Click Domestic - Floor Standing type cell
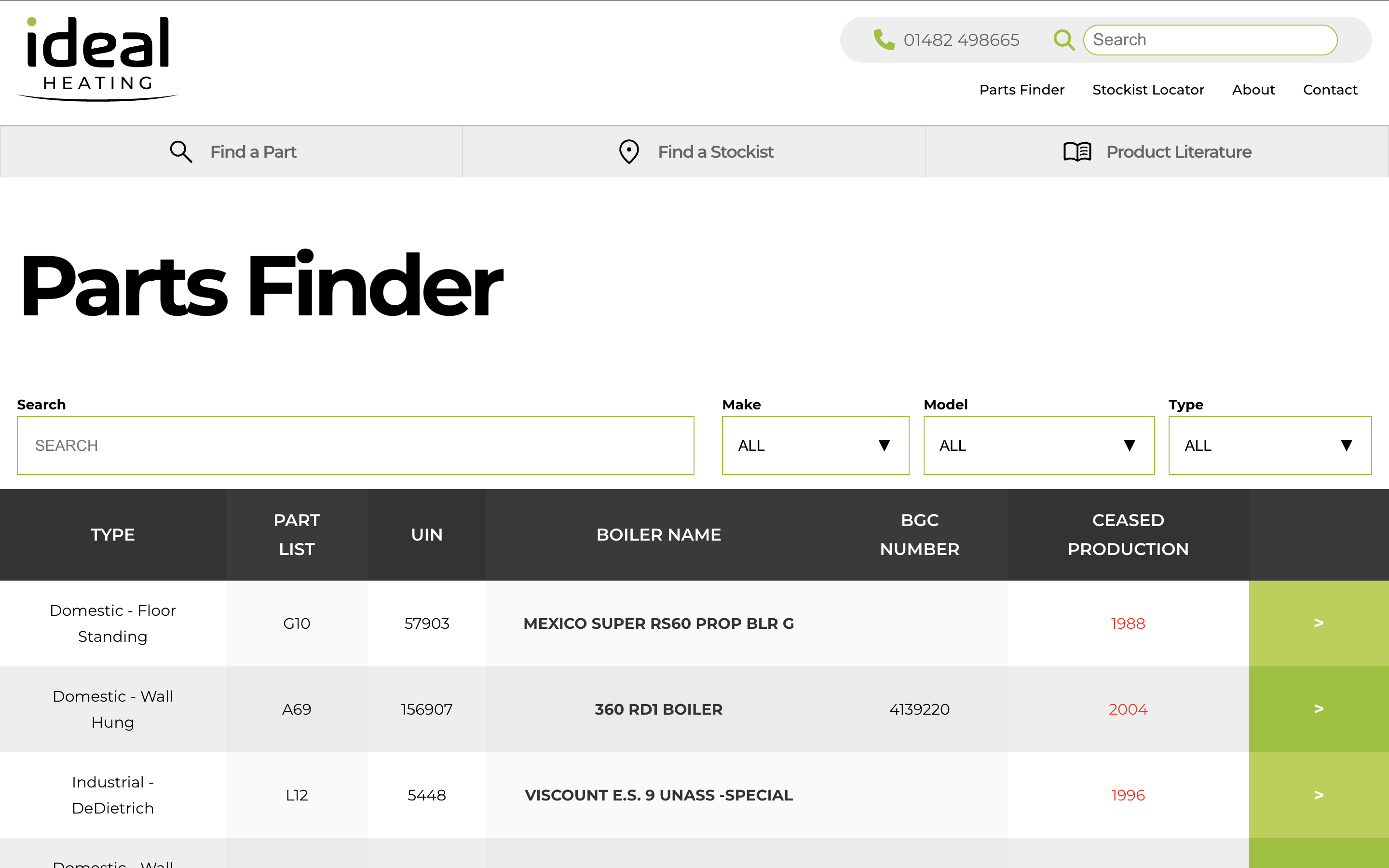 [x=112, y=624]
